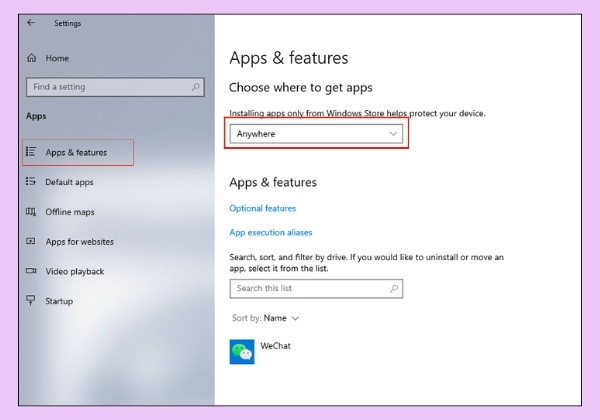The width and height of the screenshot is (600, 420).
Task: Click the Offline maps icon
Action: [x=31, y=212]
